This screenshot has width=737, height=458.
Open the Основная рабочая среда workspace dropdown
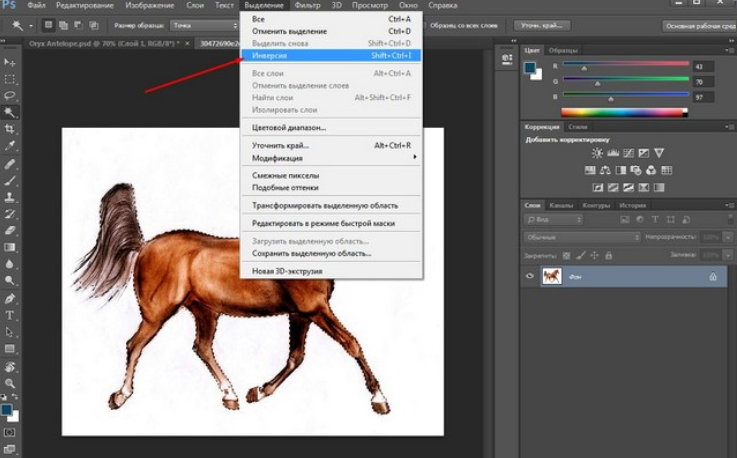(700, 26)
